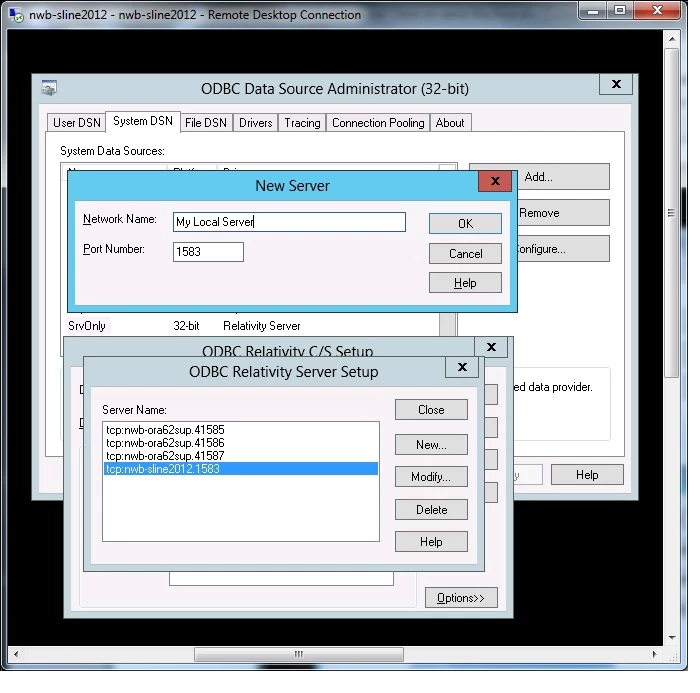Click the Relativity Server driver cell

262,326
